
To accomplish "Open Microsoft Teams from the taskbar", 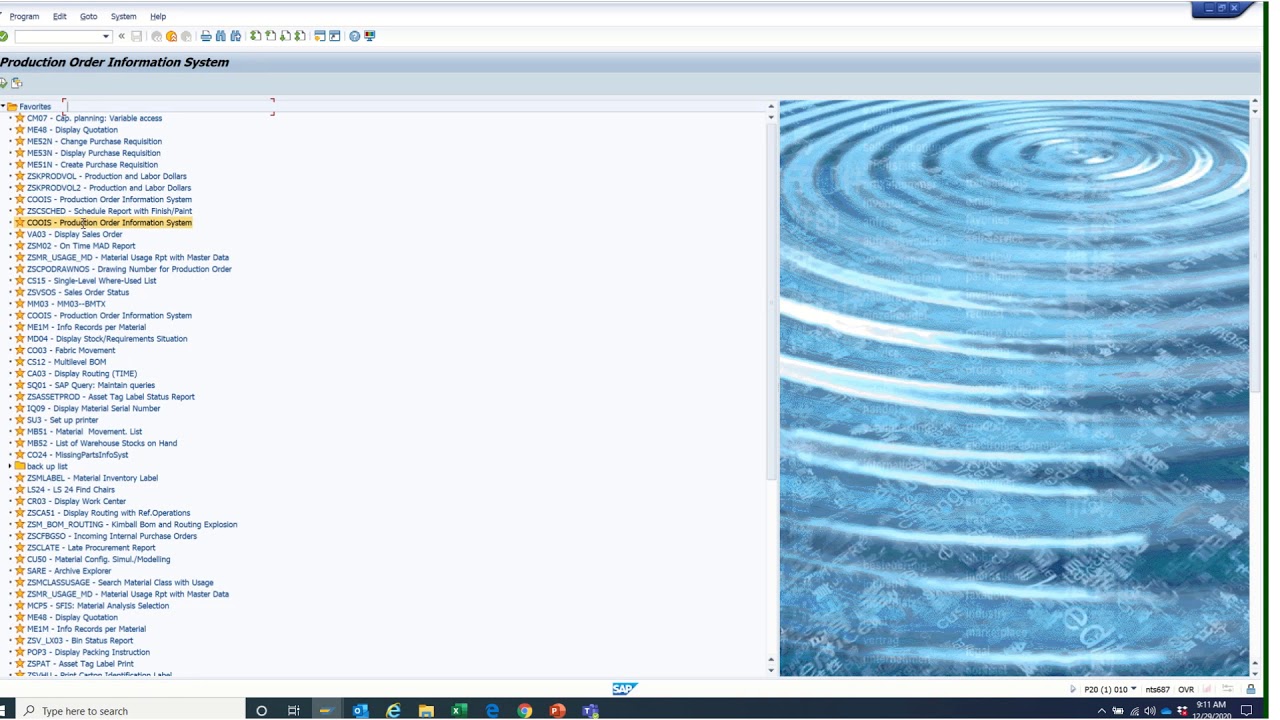I will 591,711.
